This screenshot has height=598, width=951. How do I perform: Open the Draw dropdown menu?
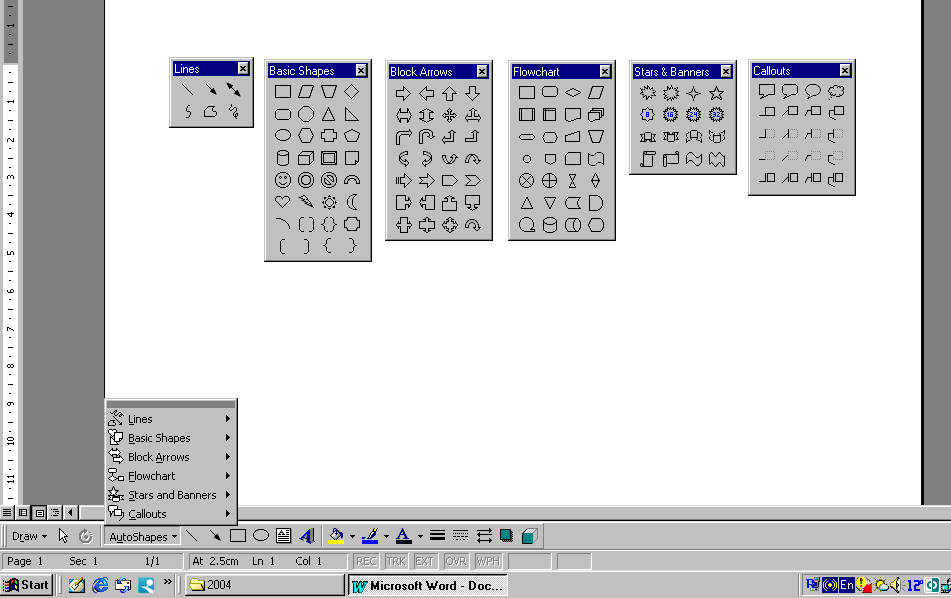coord(29,536)
